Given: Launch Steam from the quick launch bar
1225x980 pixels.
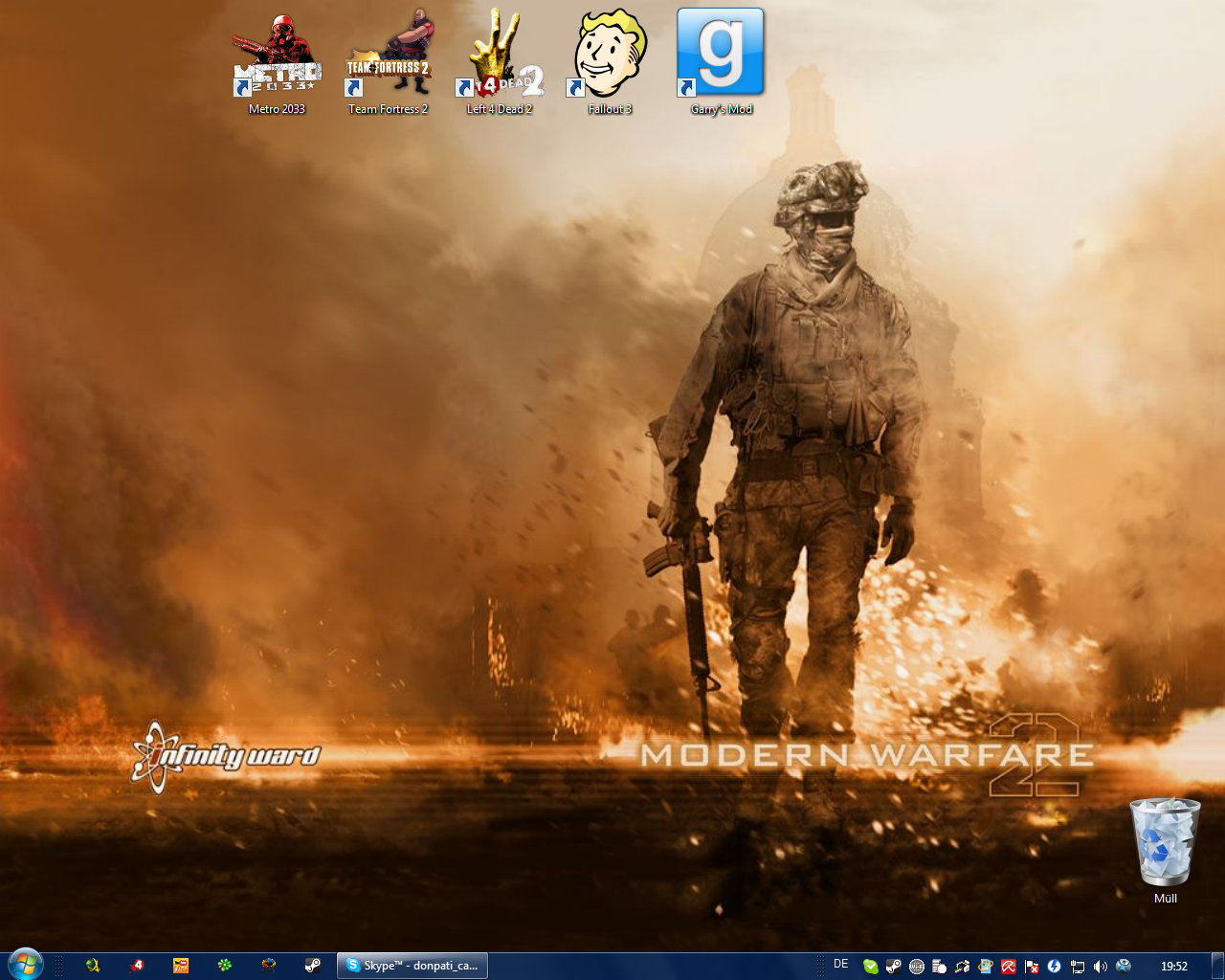Looking at the screenshot, I should point(313,966).
